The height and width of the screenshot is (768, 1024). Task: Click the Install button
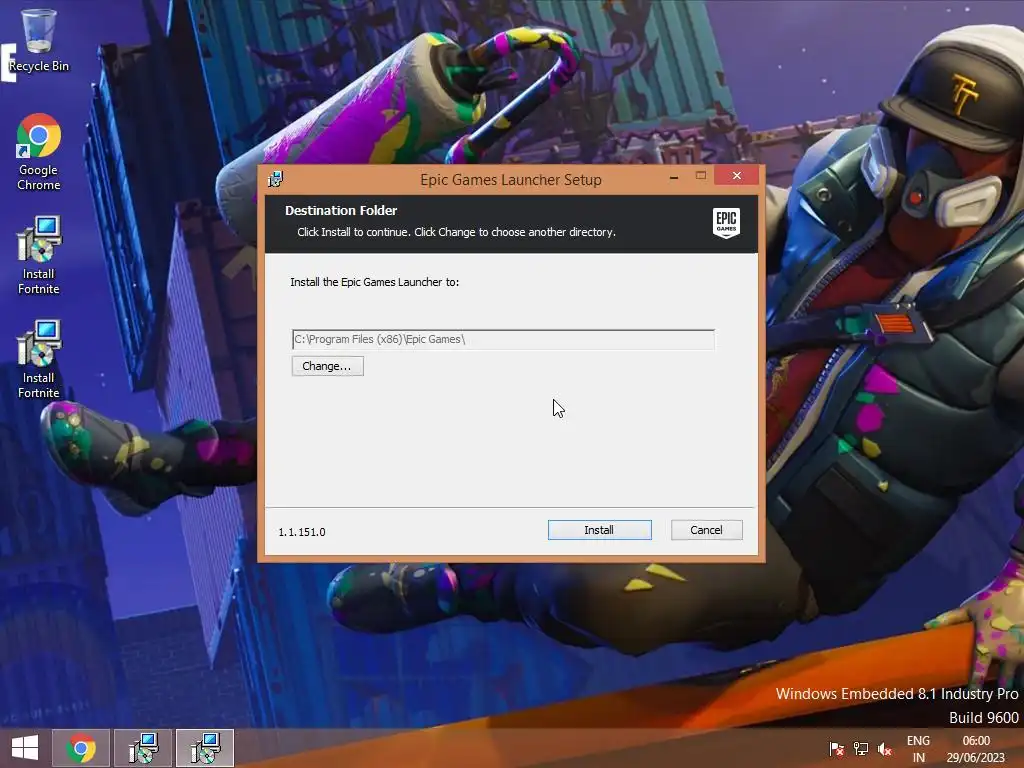(600, 530)
